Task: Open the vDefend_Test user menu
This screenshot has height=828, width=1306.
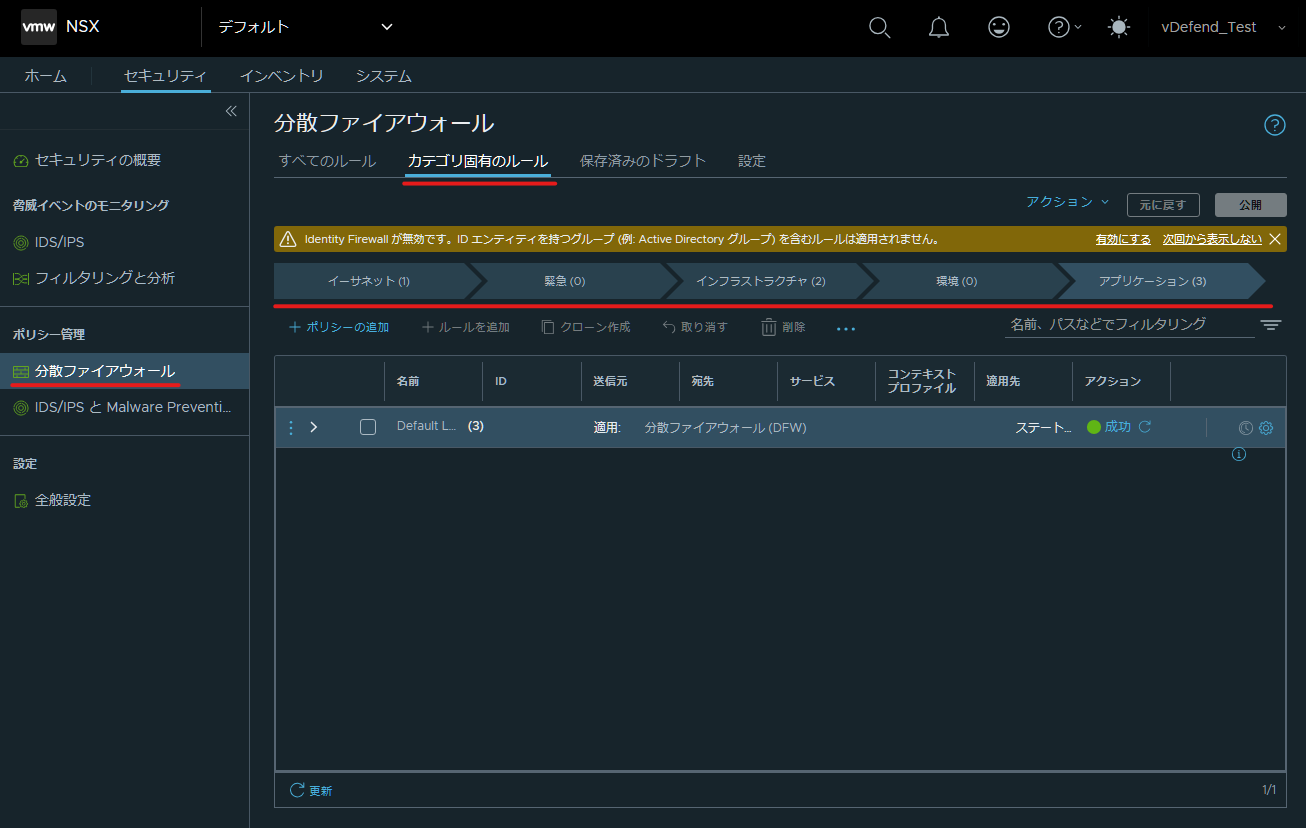Action: 1223,28
